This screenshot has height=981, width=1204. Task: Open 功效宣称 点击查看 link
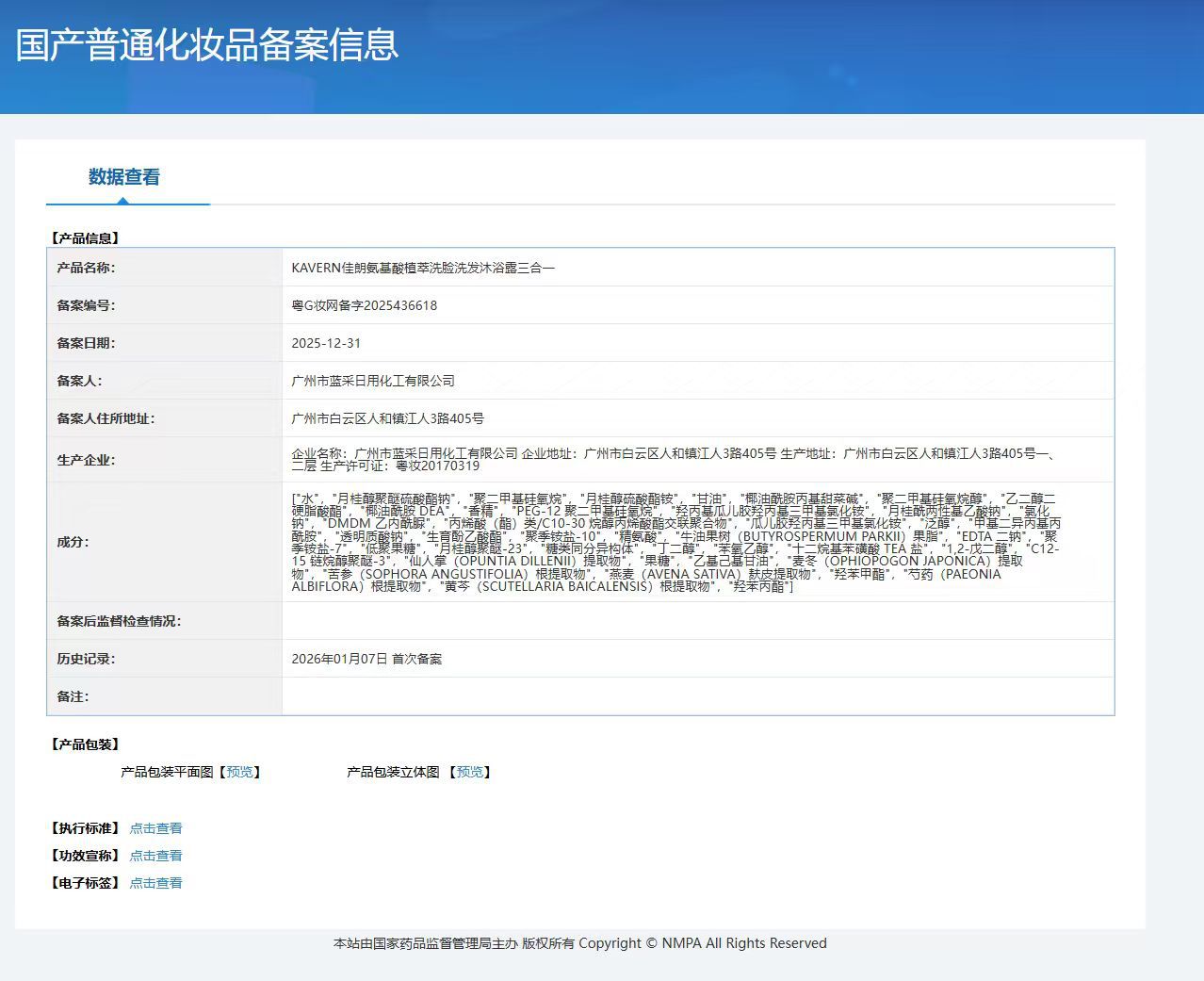155,856
